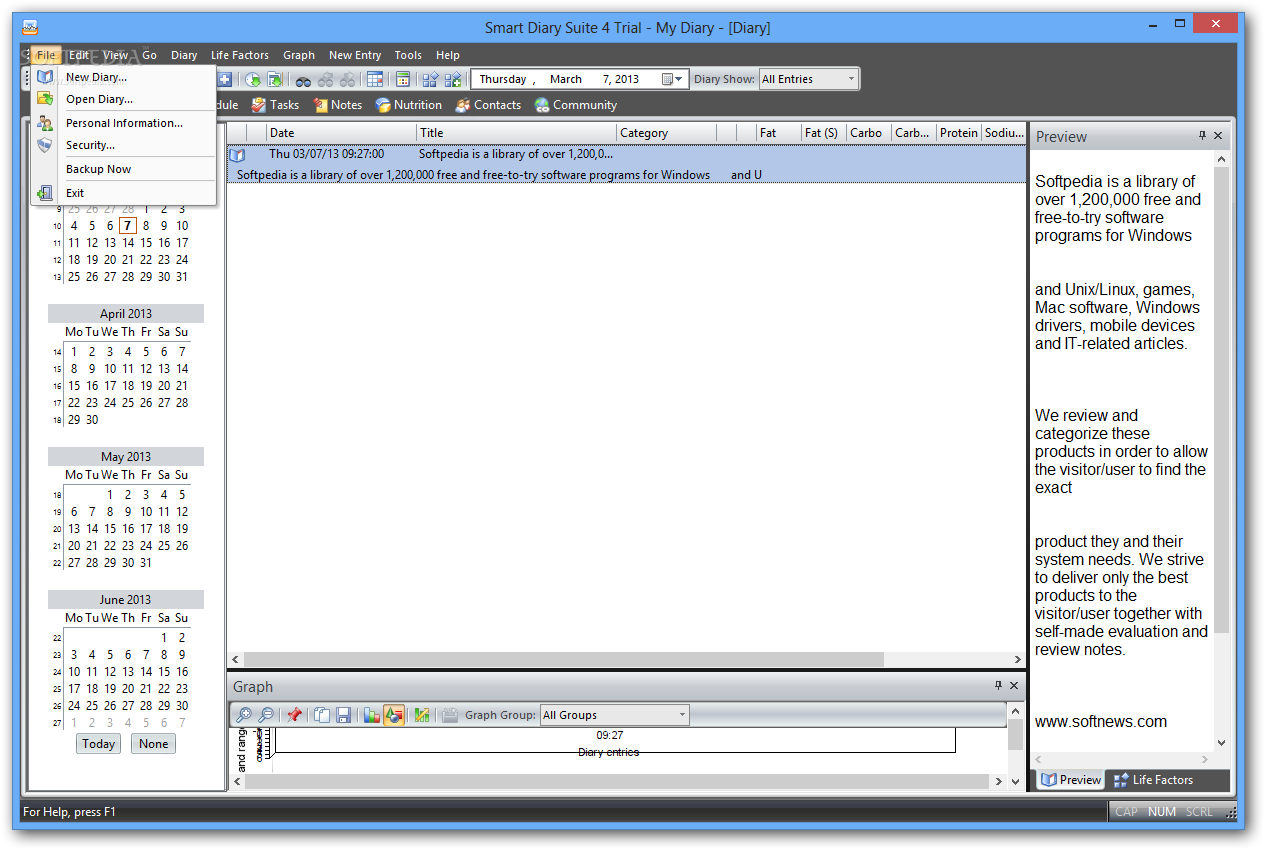The height and width of the screenshot is (850, 1265).
Task: Click the Graph panel horizontal scroll right arrow
Action: tap(997, 781)
